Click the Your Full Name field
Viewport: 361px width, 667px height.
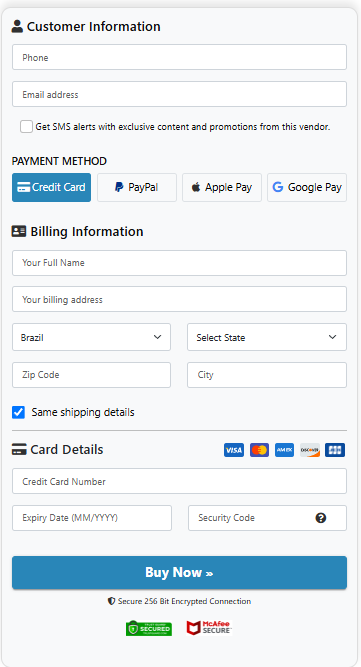179,263
